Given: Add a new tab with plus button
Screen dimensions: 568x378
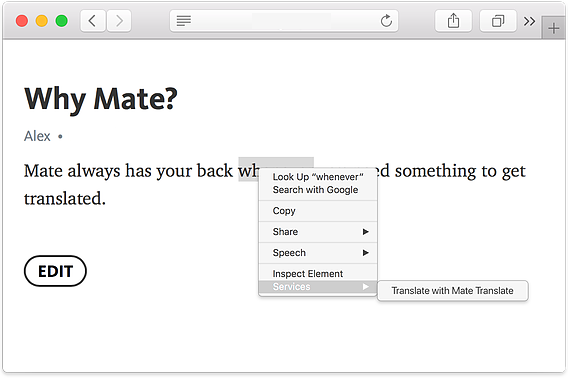Looking at the screenshot, I should coord(553,28).
